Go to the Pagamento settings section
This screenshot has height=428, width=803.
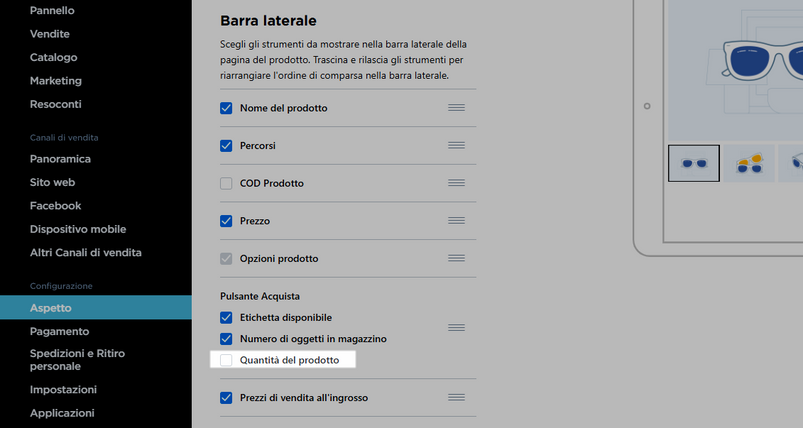[x=59, y=331]
